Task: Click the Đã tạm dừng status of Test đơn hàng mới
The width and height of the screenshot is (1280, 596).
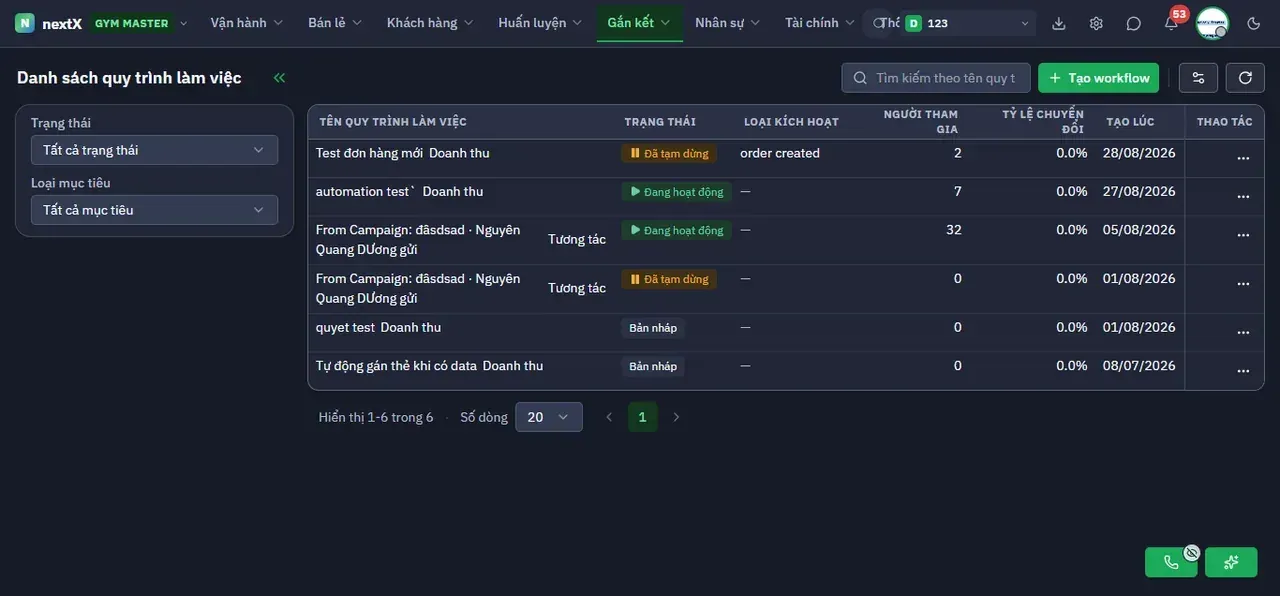Action: point(669,154)
